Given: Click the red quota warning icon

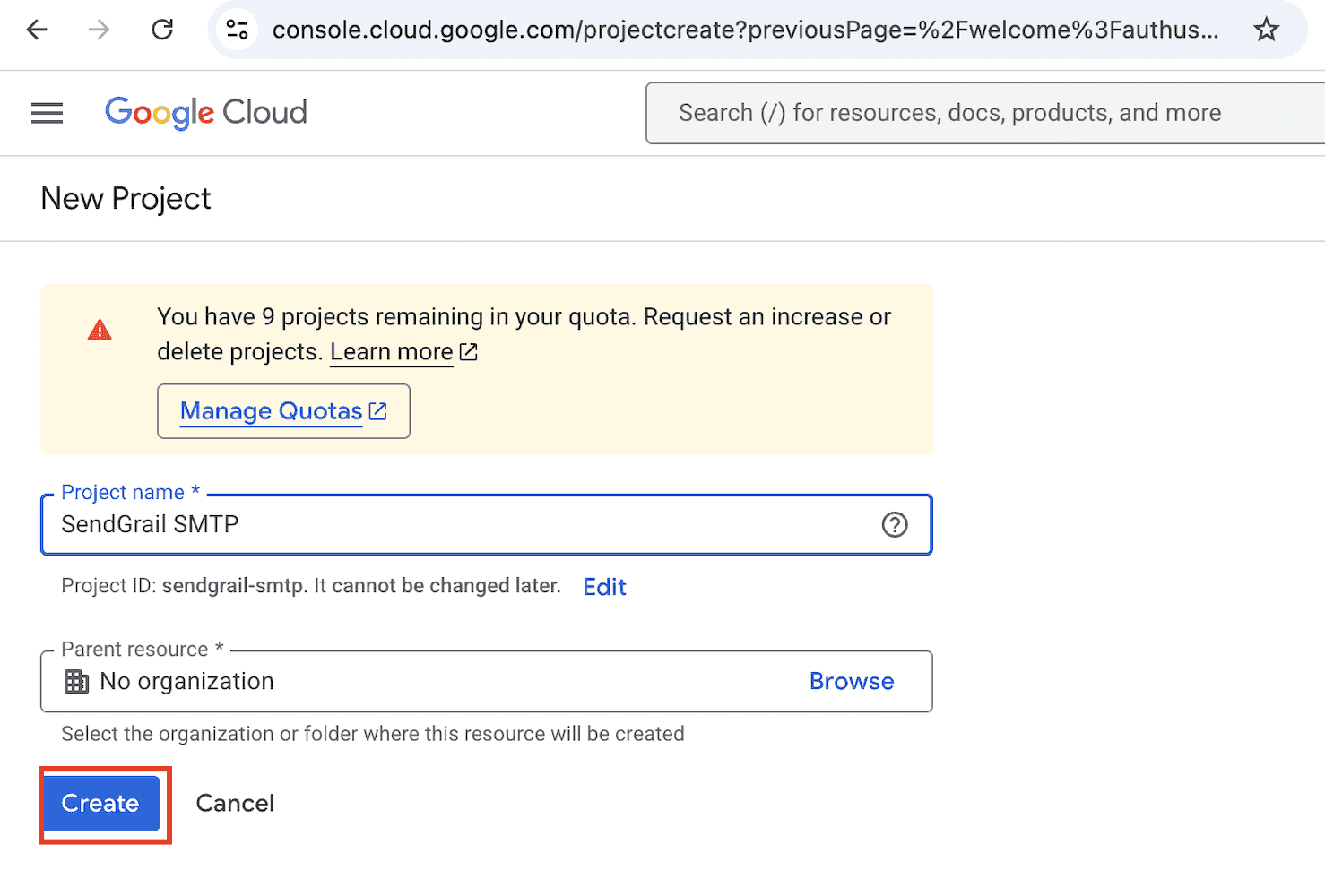Looking at the screenshot, I should [100, 331].
